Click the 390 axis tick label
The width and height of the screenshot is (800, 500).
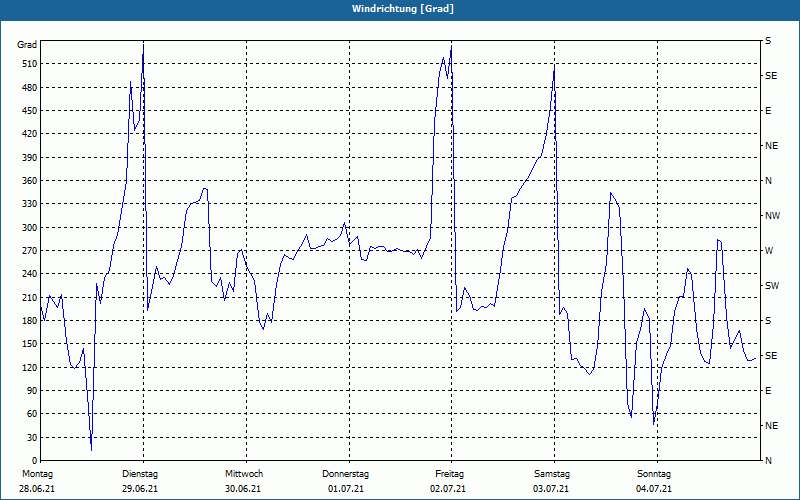30,157
